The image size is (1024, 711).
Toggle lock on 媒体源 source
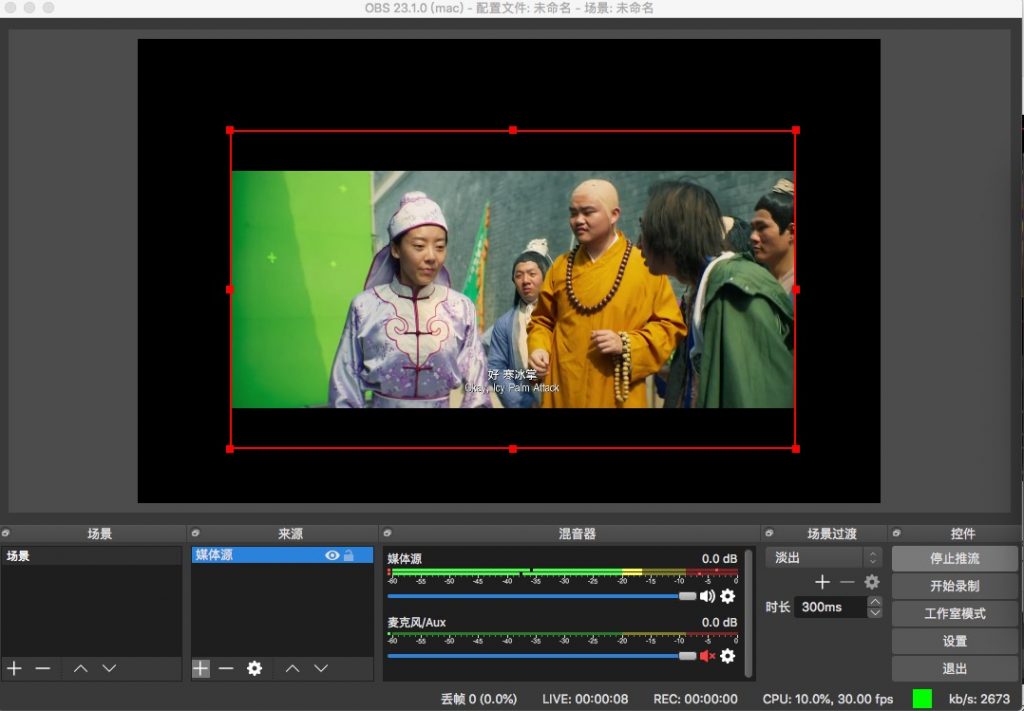tap(349, 555)
